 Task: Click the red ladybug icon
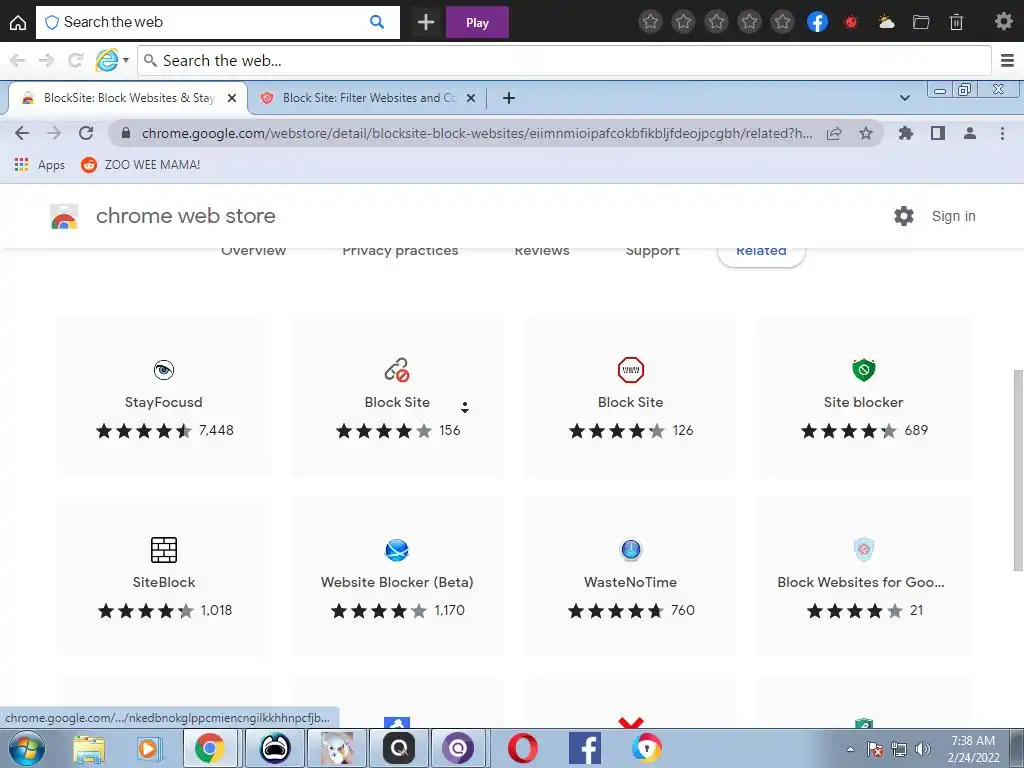coord(850,22)
